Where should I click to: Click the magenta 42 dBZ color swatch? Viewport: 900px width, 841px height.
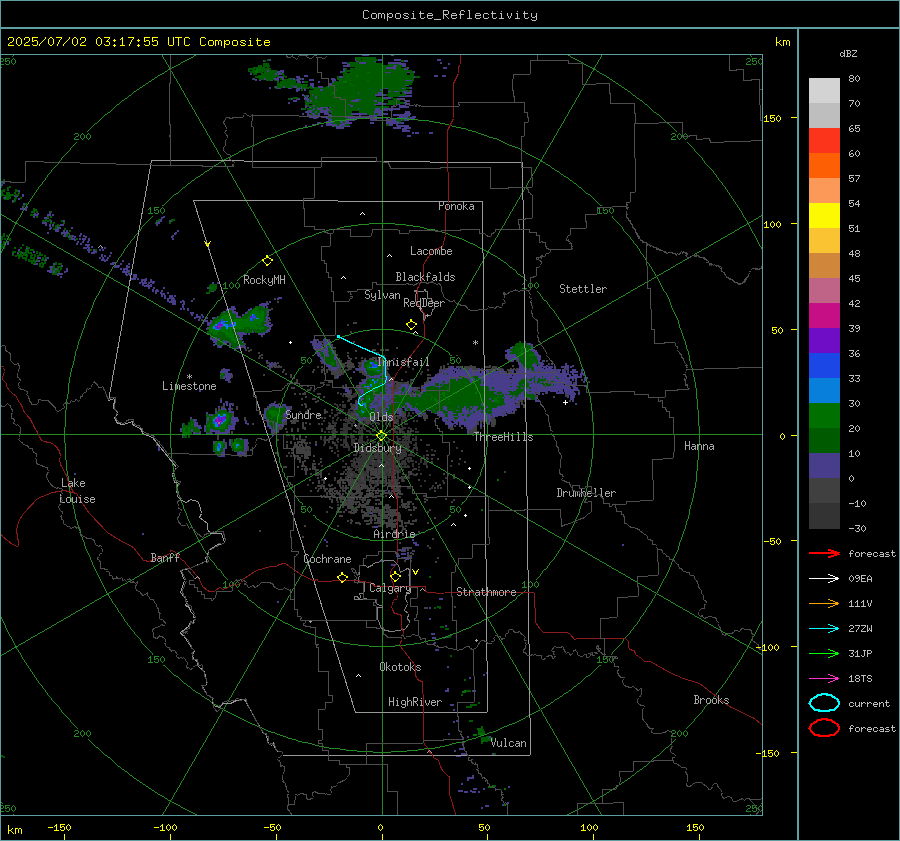coord(824,316)
